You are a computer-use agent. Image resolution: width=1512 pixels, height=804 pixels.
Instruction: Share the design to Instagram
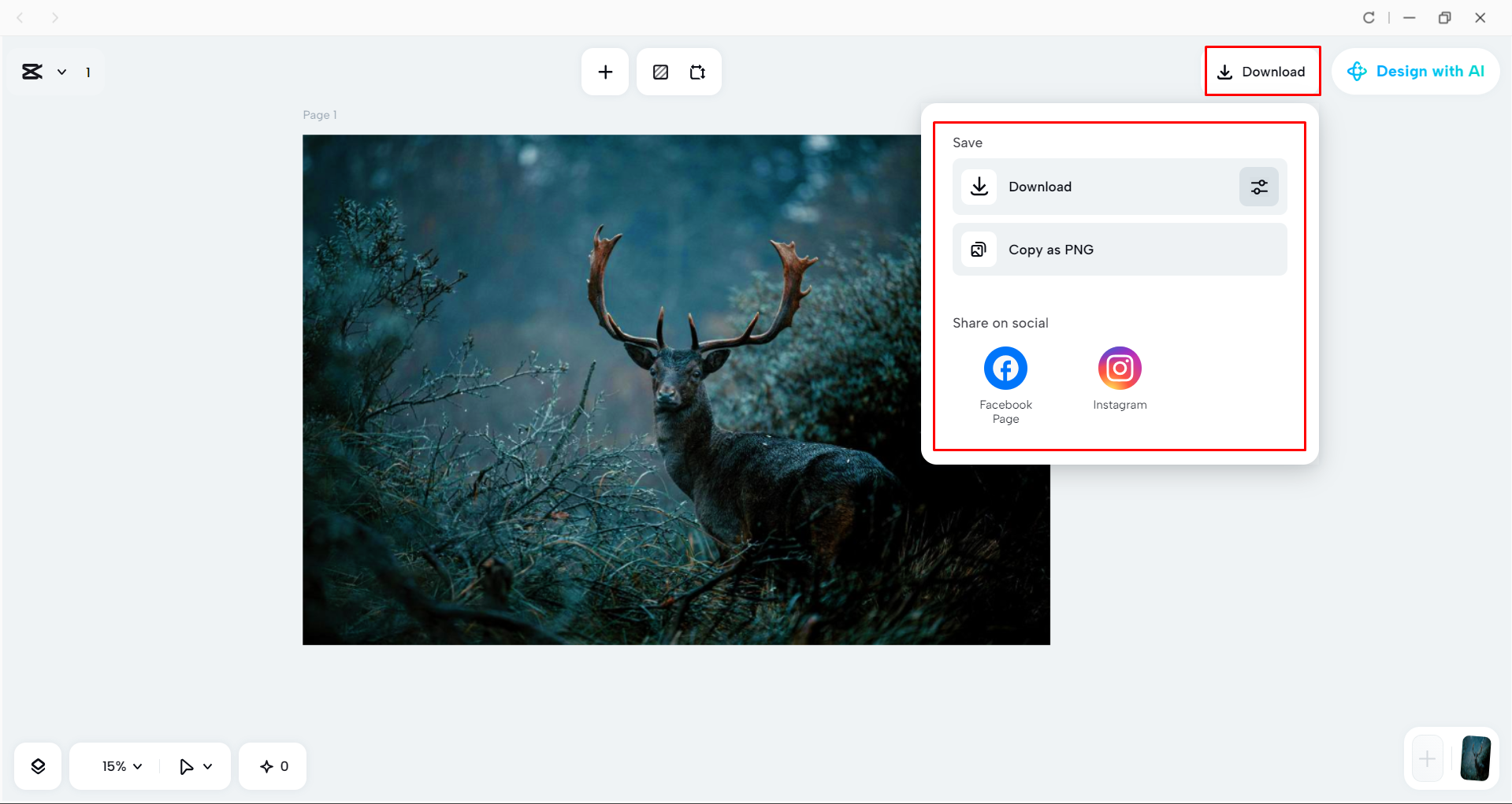tap(1119, 367)
